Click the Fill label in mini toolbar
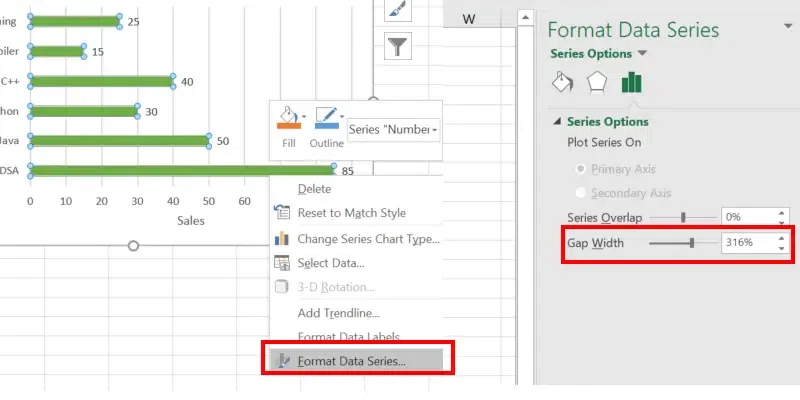800x400 pixels. (289, 143)
